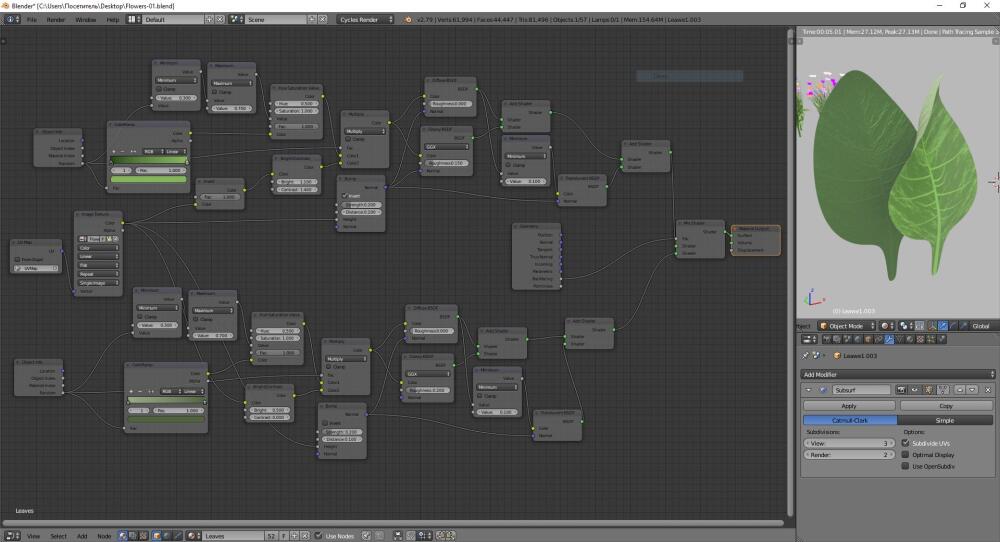Toggle Subdivide UVs checkbox
1000x542 pixels.
(x=905, y=443)
